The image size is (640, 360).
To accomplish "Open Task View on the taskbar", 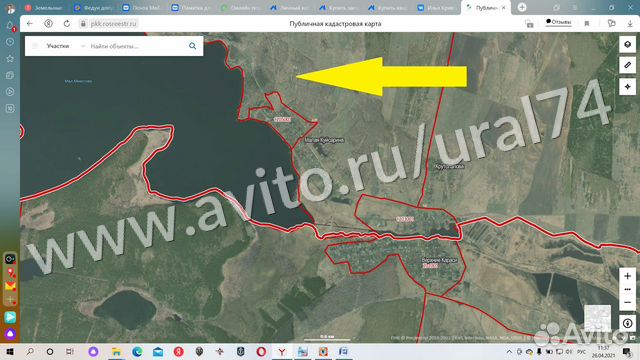I will tap(70, 351).
